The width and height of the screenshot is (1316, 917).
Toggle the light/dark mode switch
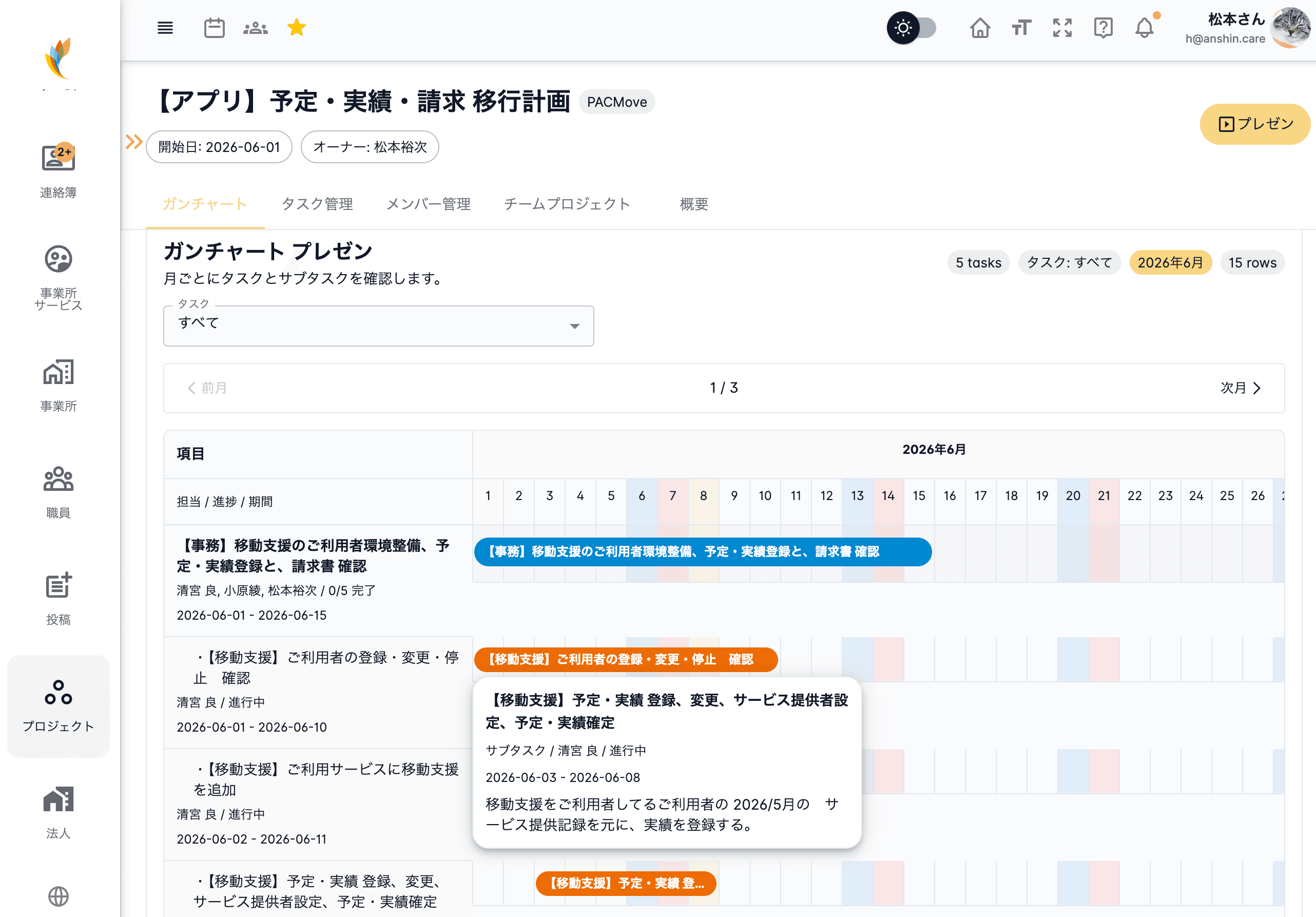(912, 28)
